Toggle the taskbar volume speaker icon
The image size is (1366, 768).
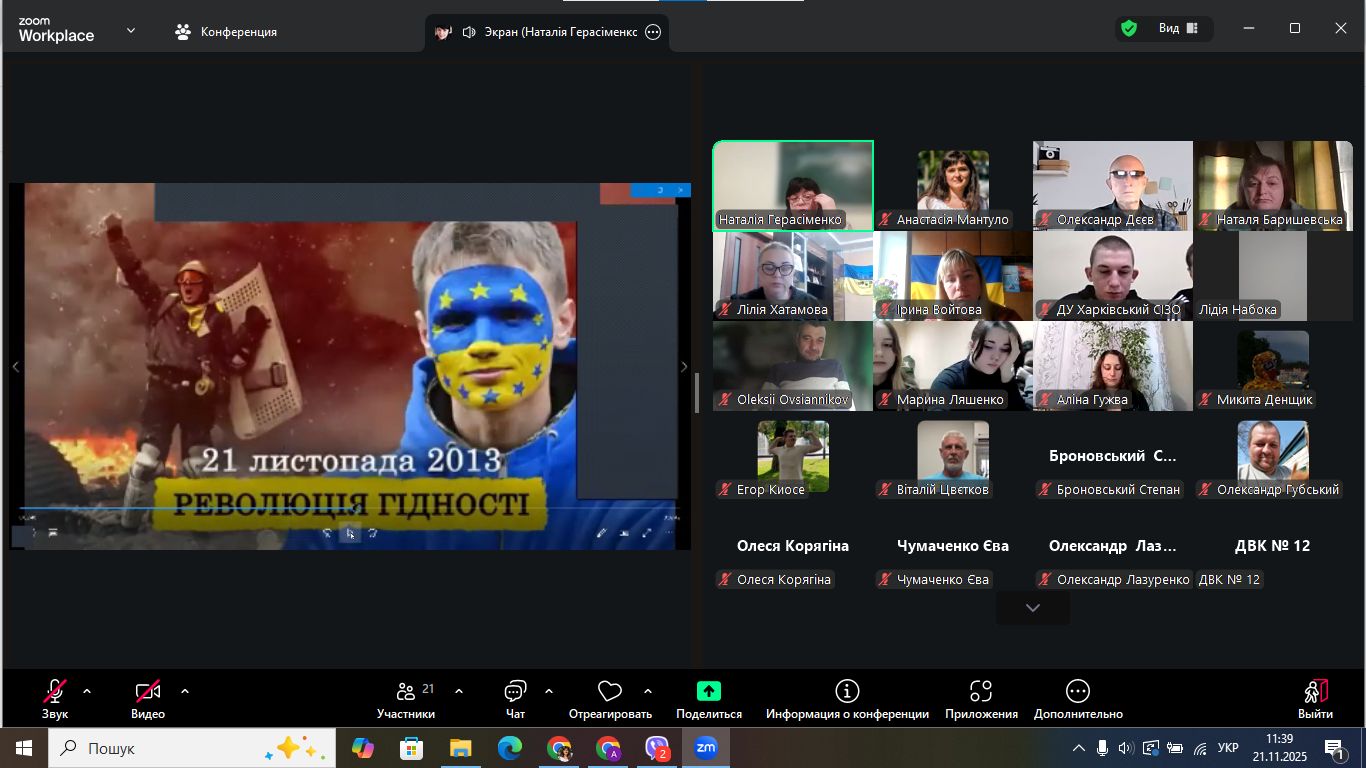(1125, 748)
